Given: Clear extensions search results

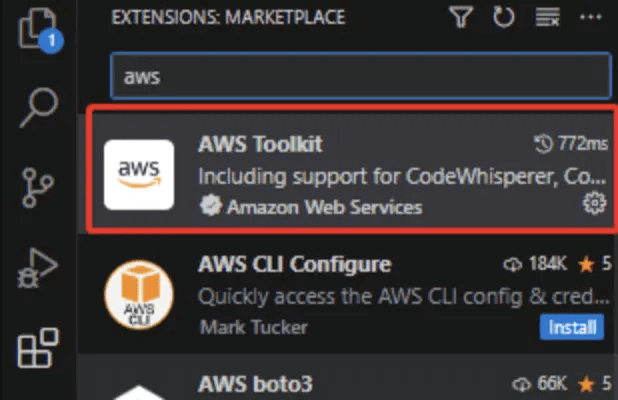Looking at the screenshot, I should (x=547, y=17).
